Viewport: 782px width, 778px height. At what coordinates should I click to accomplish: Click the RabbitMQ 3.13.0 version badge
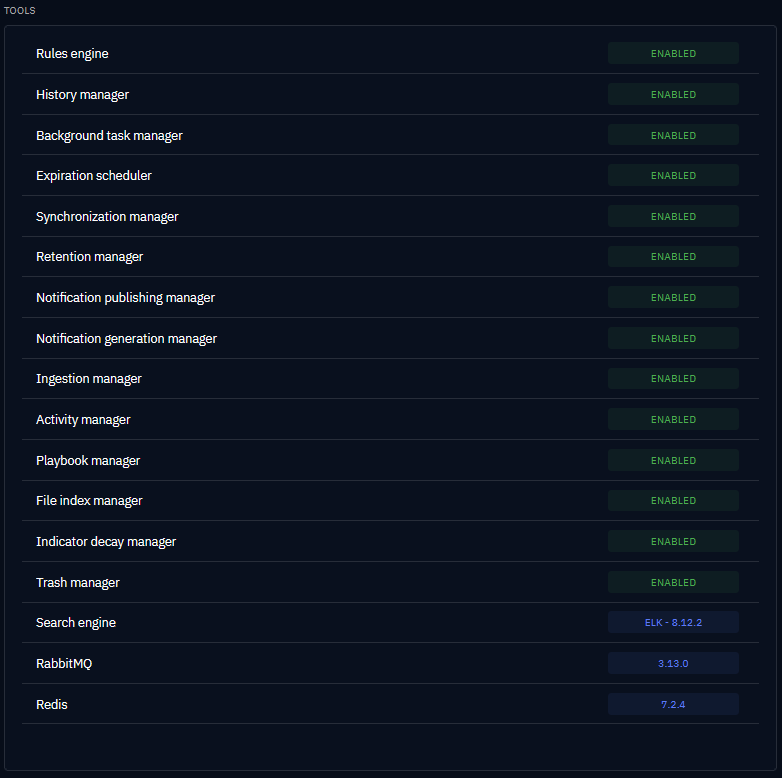pos(673,663)
